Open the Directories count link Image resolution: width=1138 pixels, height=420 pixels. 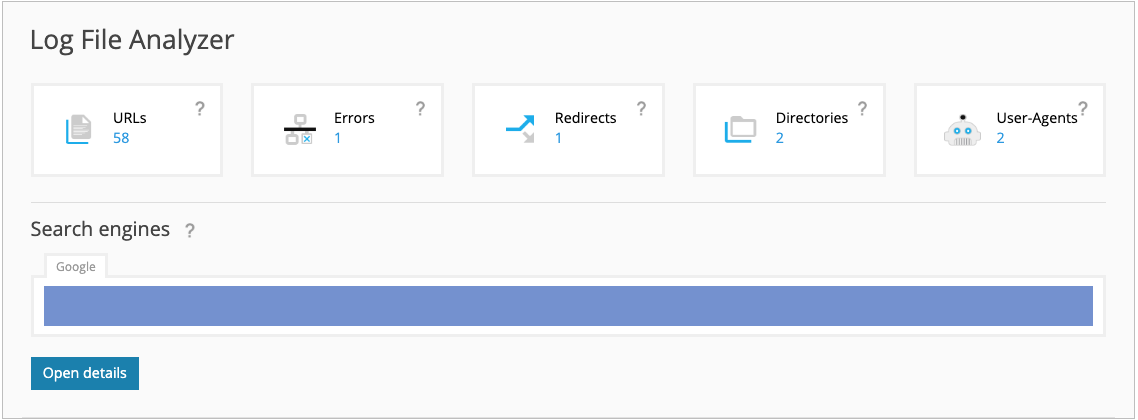779,138
